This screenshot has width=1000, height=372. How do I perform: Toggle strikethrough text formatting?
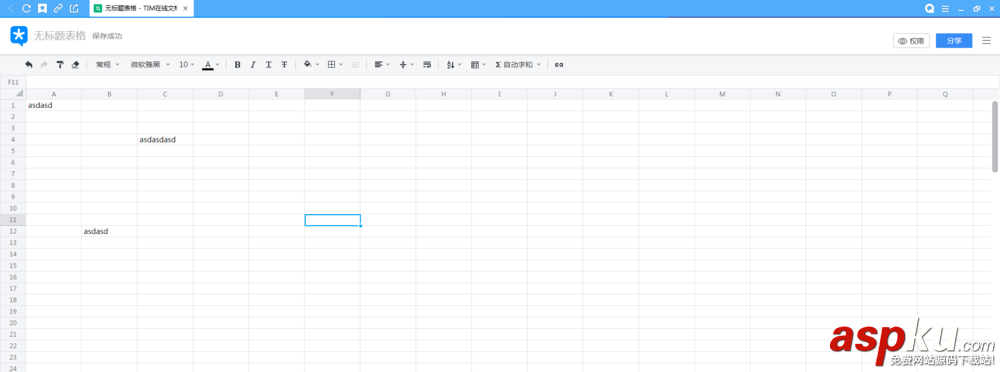284,64
